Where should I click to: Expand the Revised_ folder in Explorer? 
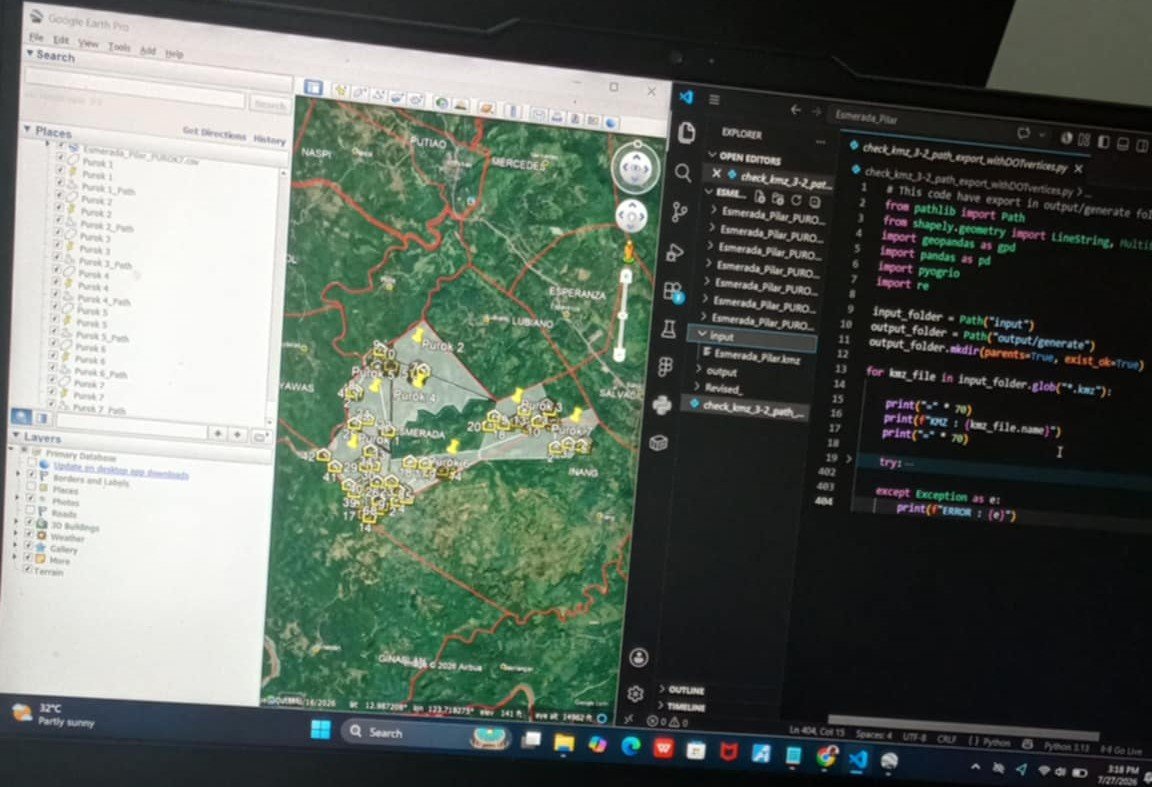697,387
